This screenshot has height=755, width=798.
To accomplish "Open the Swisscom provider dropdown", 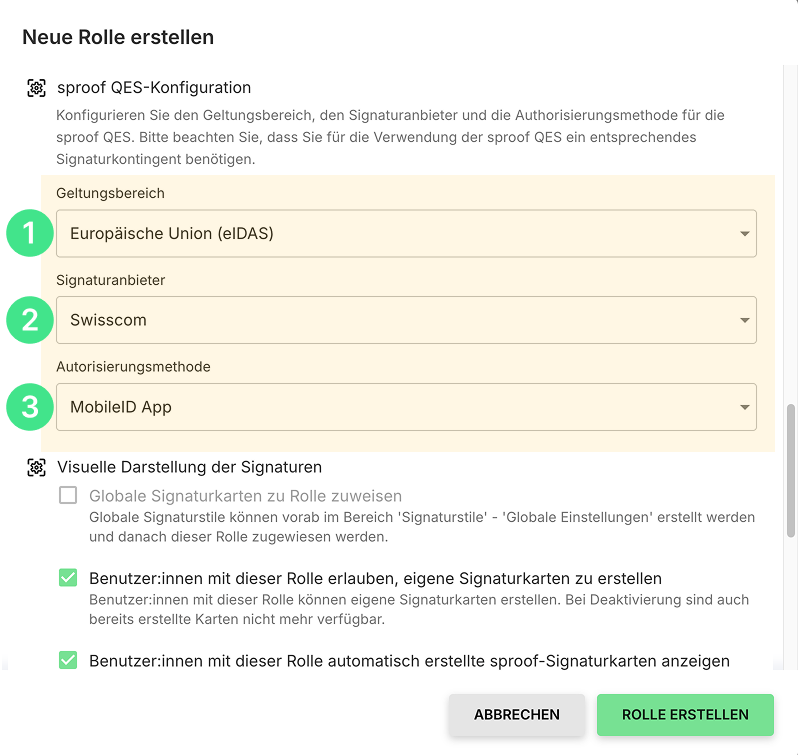I will [x=406, y=320].
